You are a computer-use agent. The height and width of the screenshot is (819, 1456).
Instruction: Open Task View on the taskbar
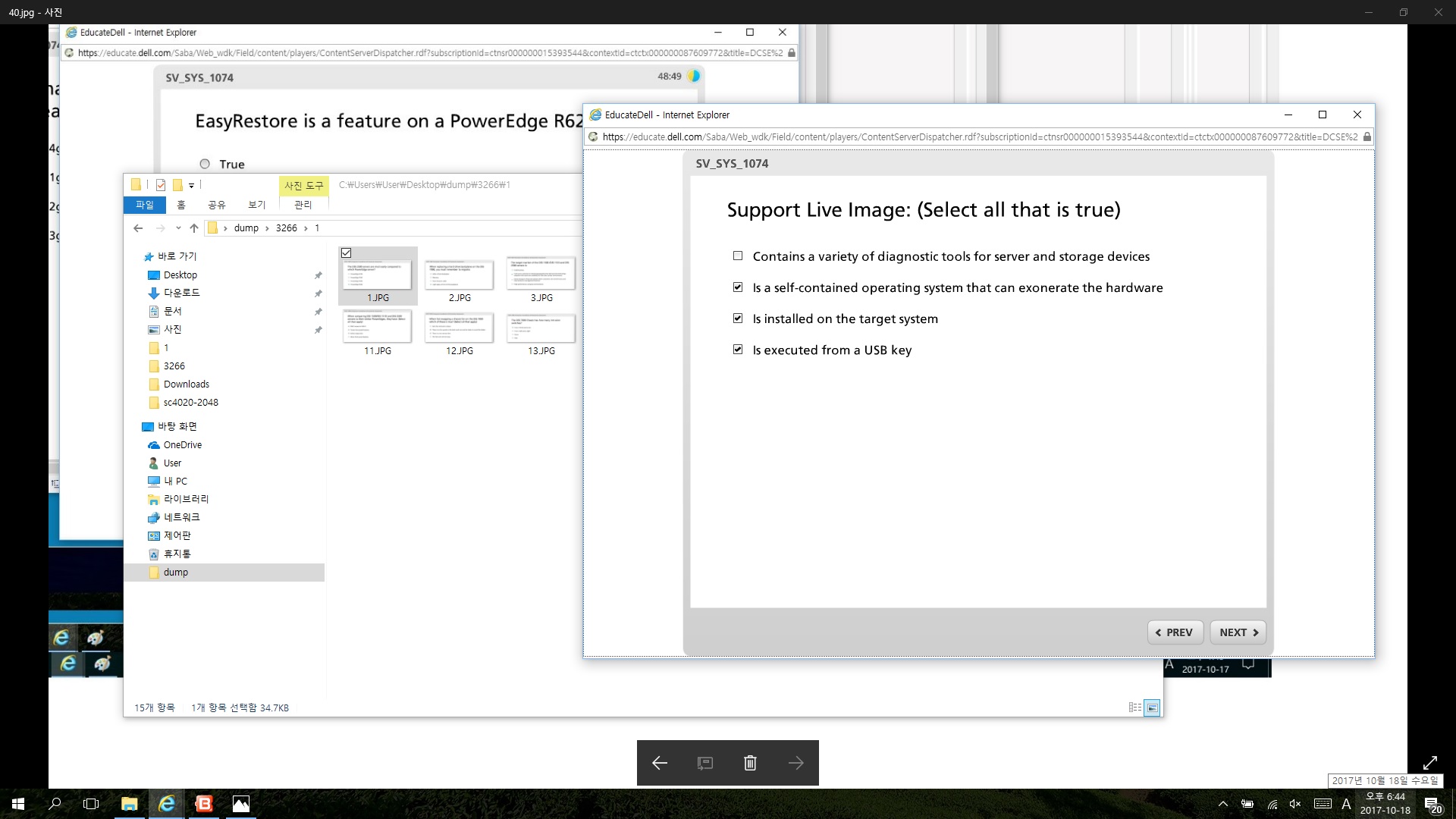click(x=91, y=804)
